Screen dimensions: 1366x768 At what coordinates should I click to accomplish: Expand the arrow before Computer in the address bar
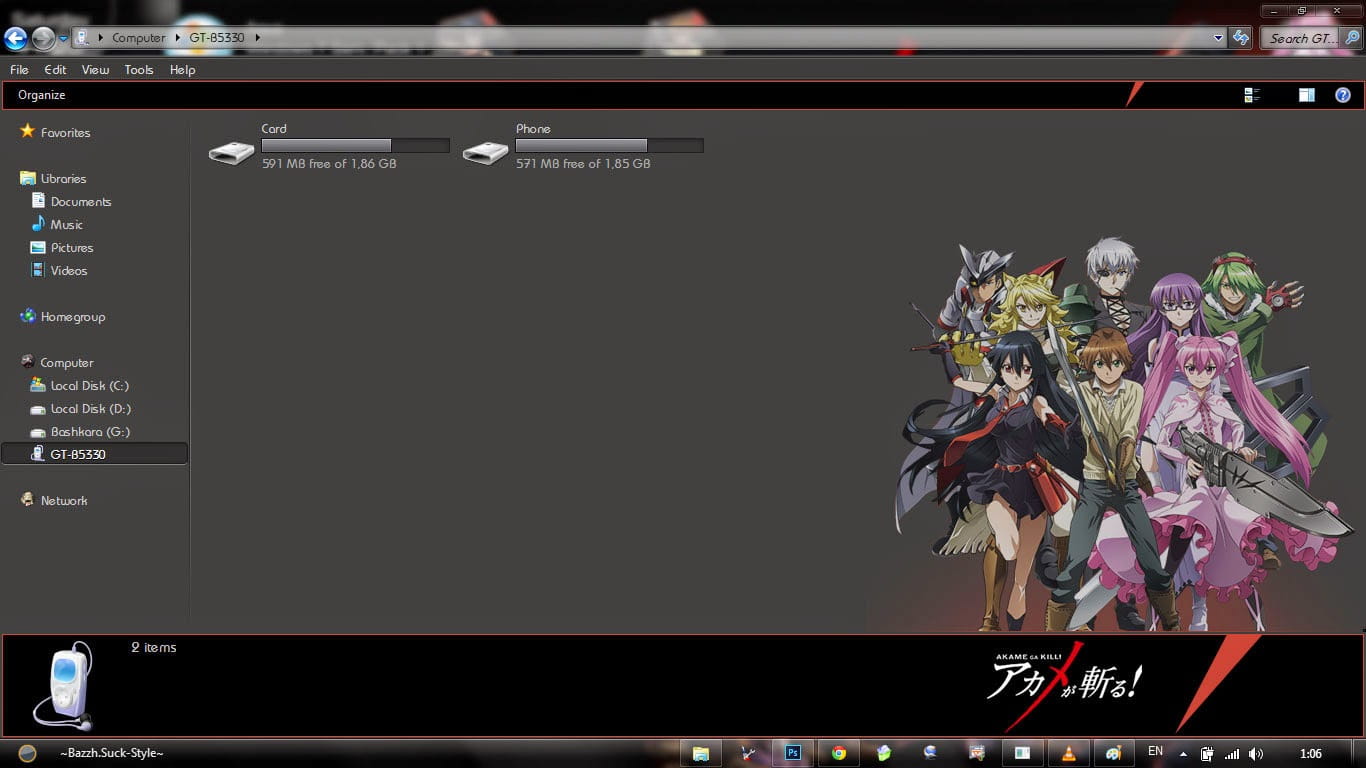tap(102, 38)
